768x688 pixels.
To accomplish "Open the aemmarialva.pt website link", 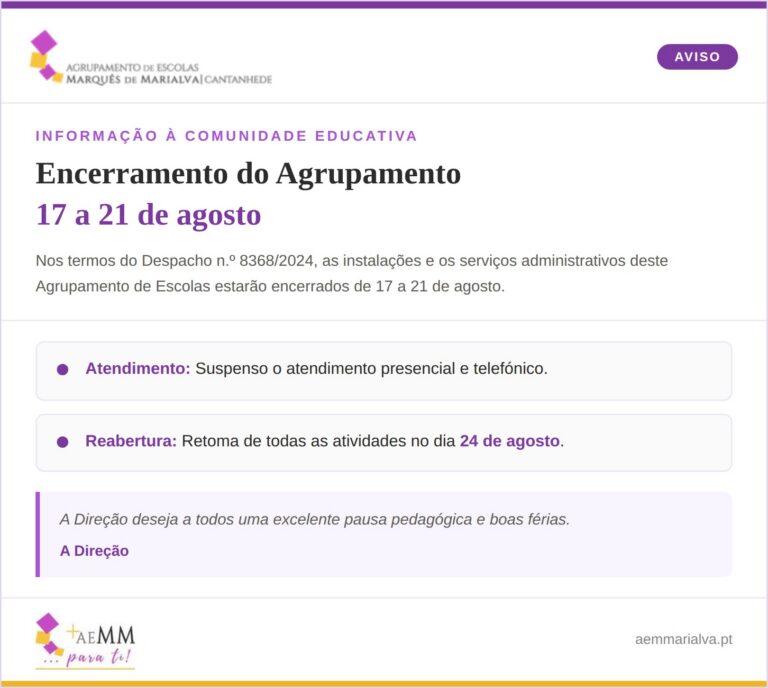I will tap(683, 640).
